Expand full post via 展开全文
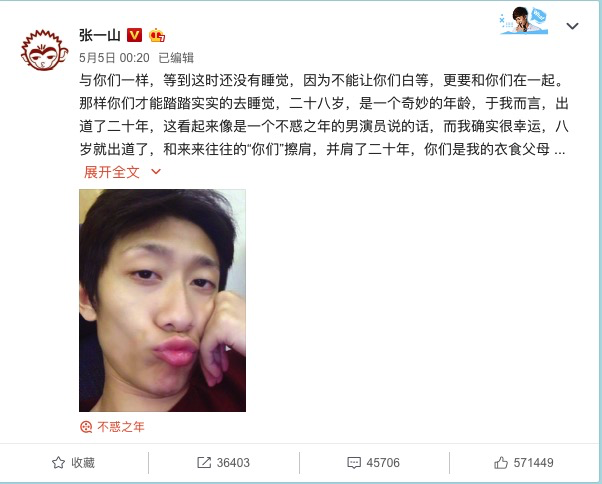The height and width of the screenshot is (484, 602). pyautogui.click(x=111, y=172)
